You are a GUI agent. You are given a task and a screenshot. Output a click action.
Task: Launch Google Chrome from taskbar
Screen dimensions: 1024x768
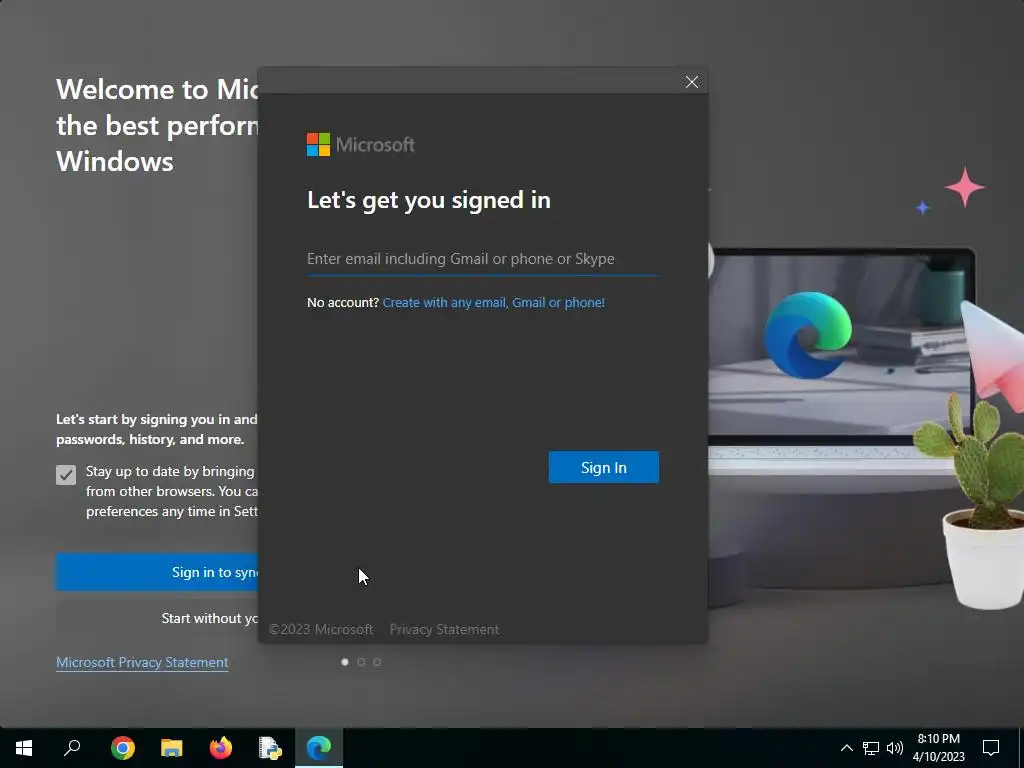click(123, 748)
